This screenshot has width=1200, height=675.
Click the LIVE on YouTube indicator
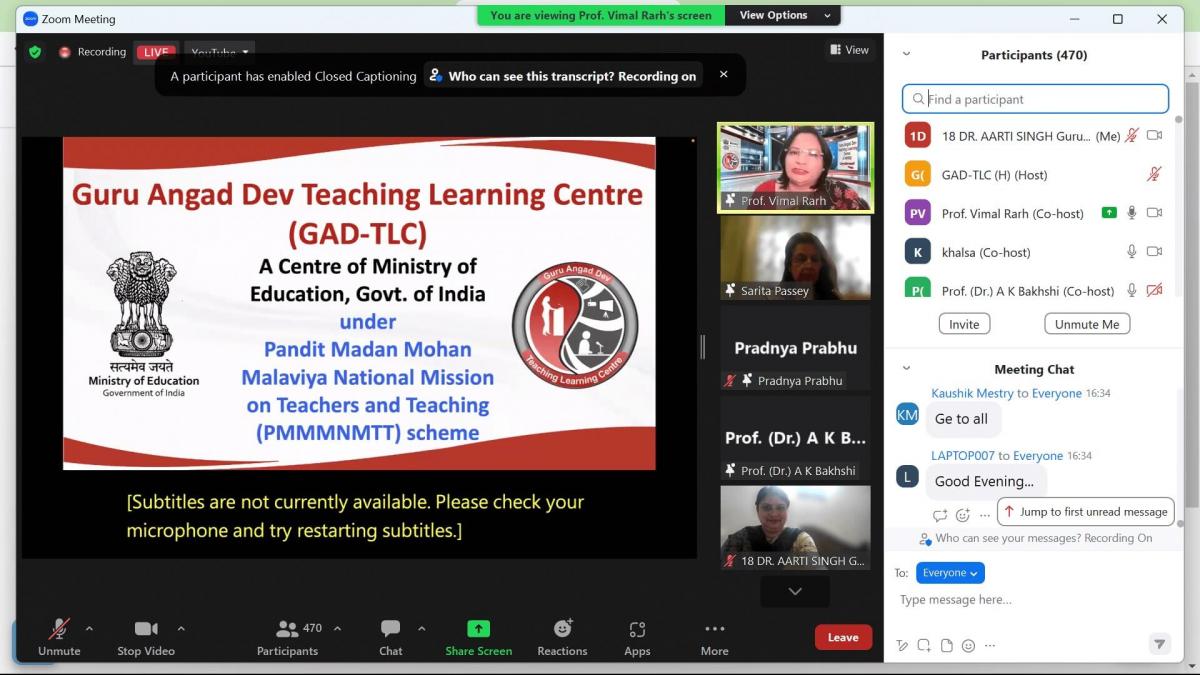click(x=196, y=52)
